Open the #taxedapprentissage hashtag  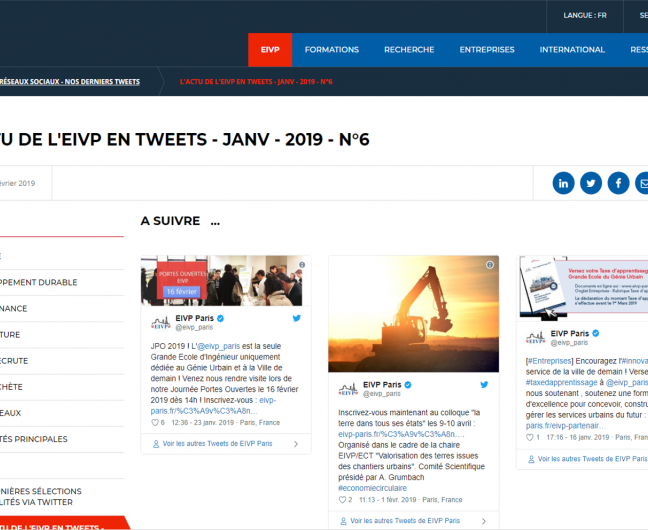561,382
